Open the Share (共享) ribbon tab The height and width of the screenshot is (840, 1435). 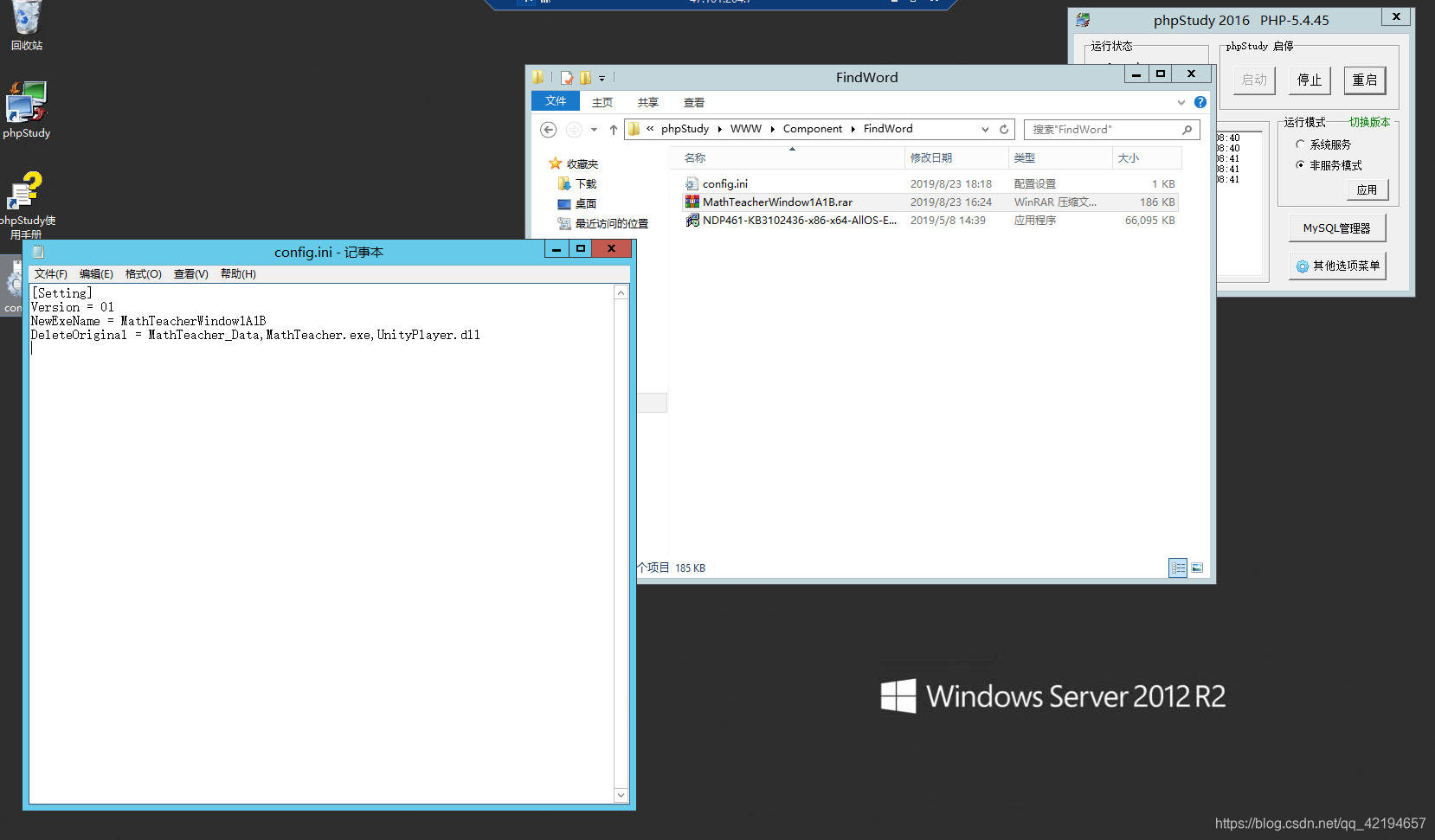[x=648, y=102]
